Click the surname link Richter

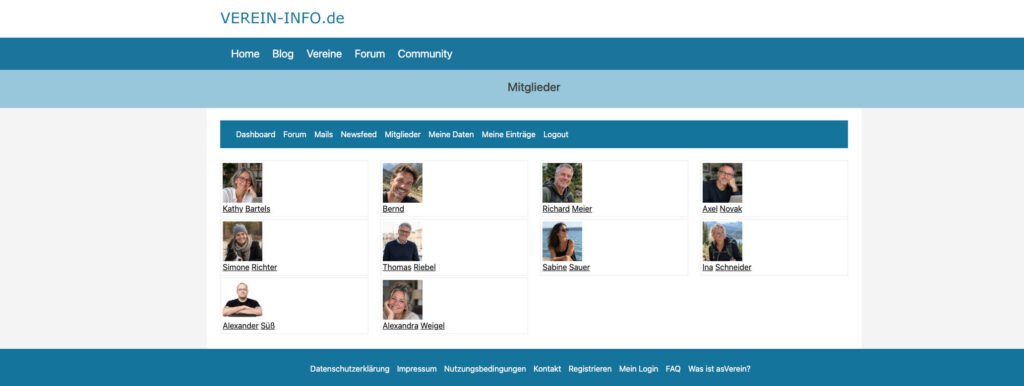coord(264,268)
